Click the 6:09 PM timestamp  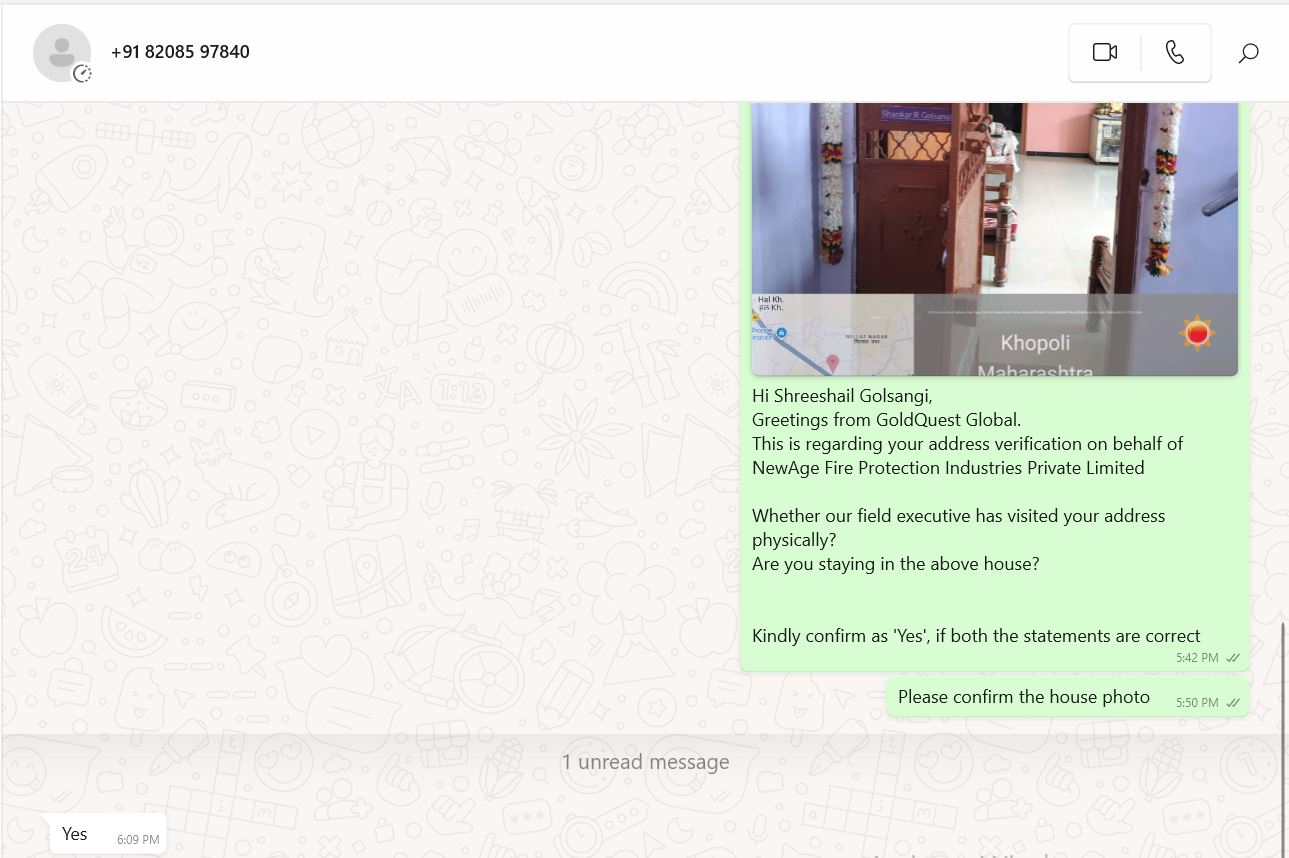(138, 840)
